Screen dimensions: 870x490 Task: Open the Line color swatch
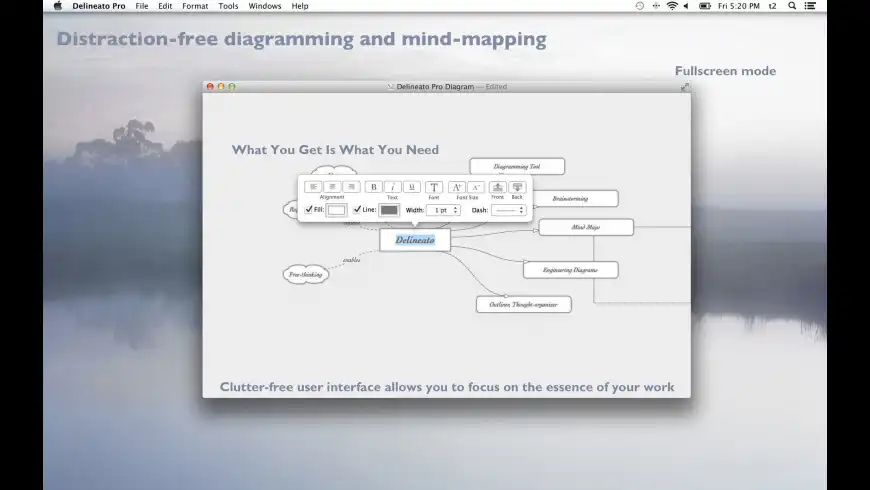point(389,210)
